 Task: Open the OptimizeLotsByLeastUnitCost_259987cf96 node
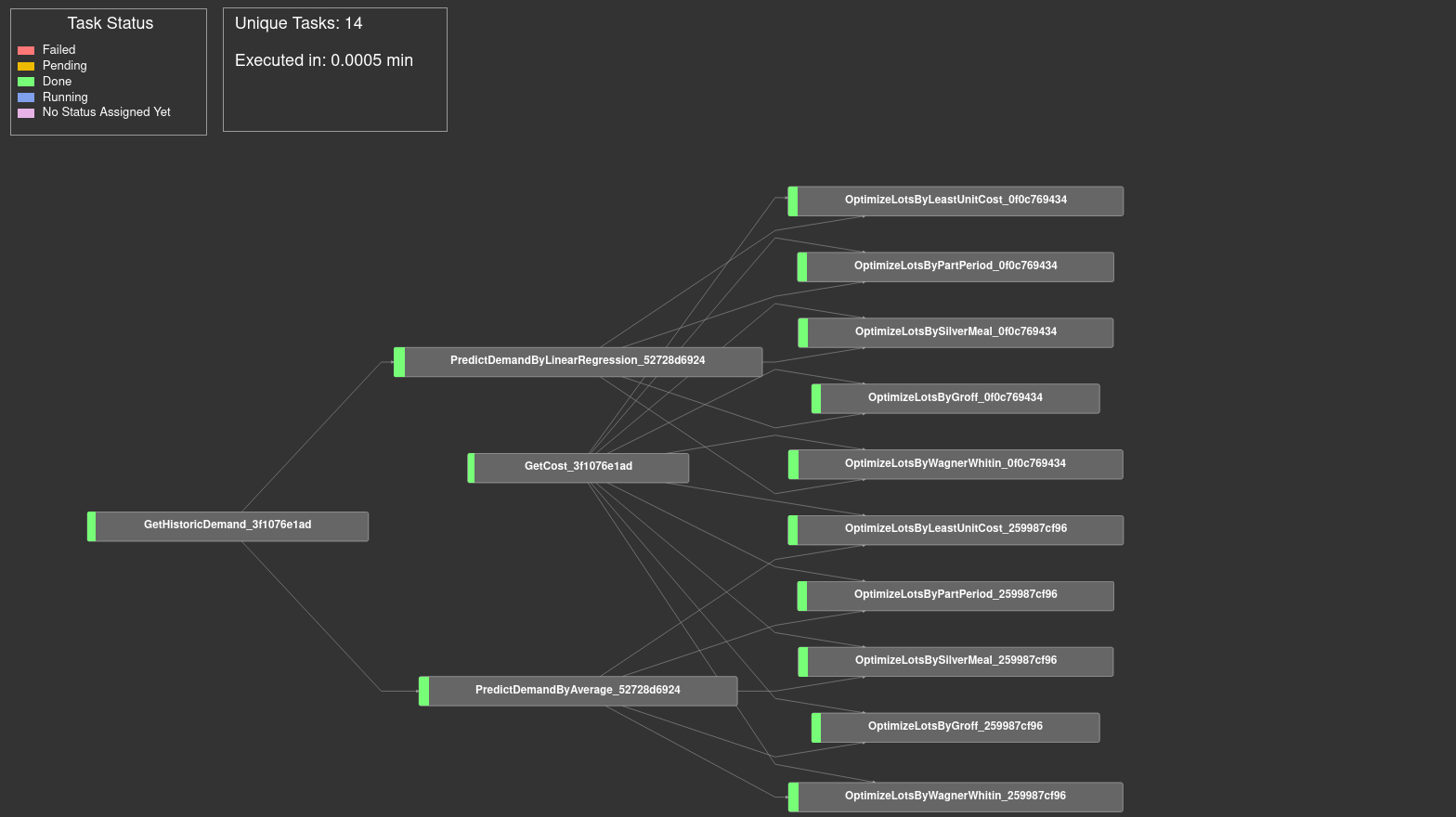tap(955, 529)
